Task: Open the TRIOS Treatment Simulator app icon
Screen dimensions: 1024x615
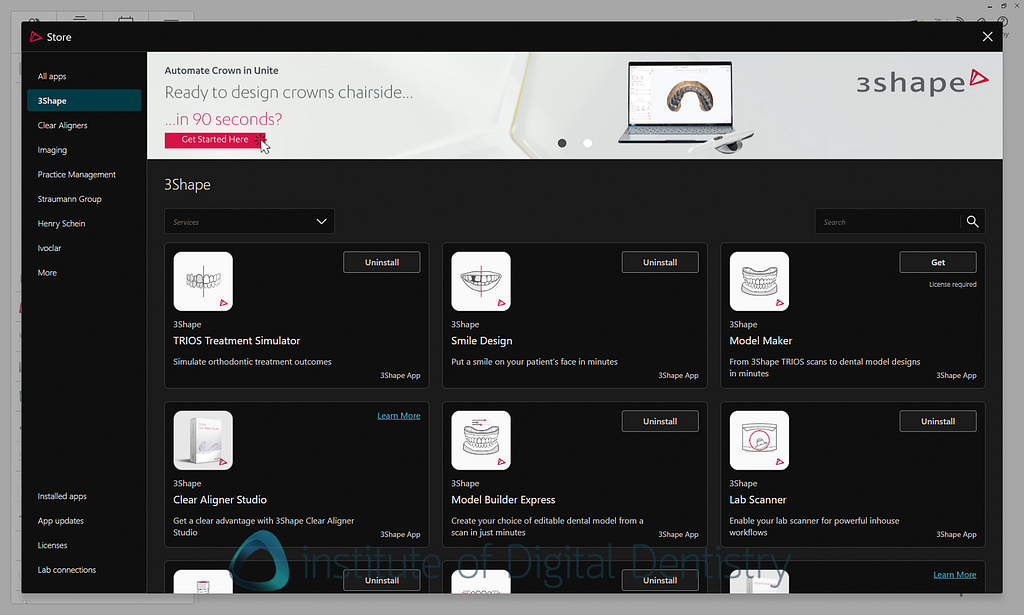Action: [203, 280]
